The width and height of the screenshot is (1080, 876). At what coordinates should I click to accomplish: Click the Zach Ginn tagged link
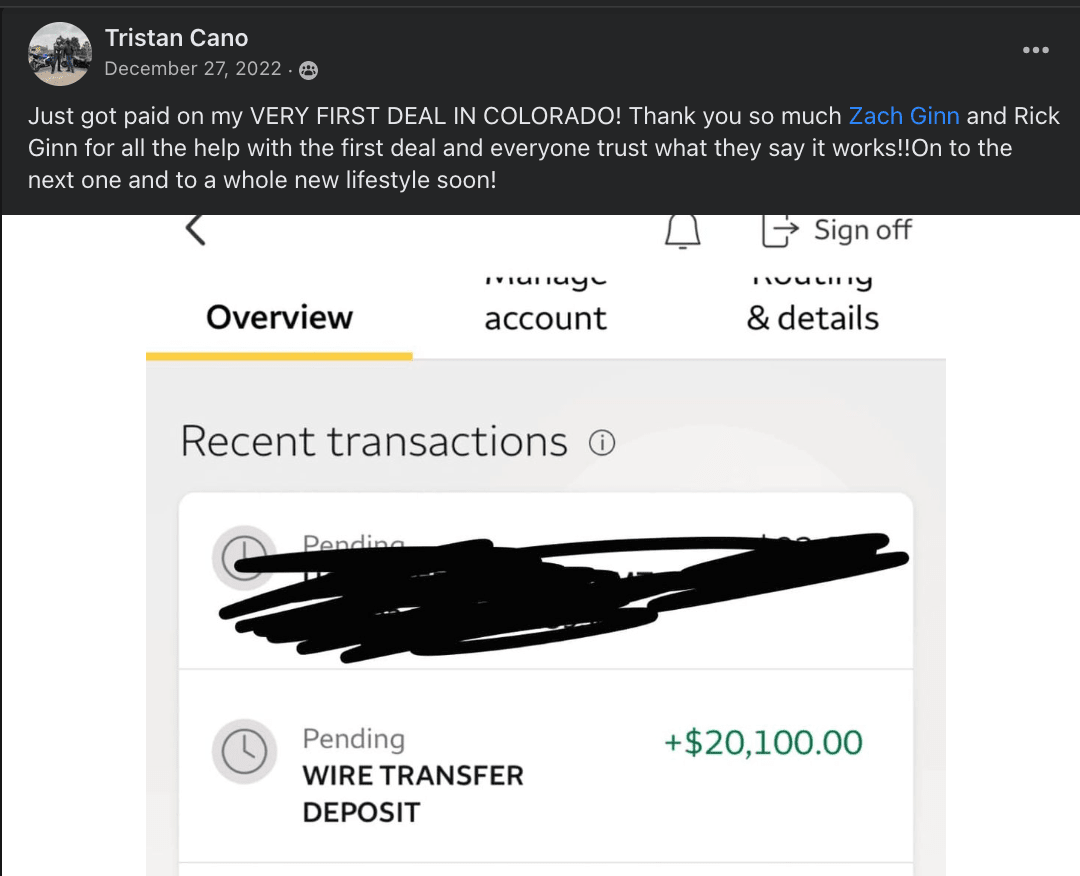click(x=904, y=116)
